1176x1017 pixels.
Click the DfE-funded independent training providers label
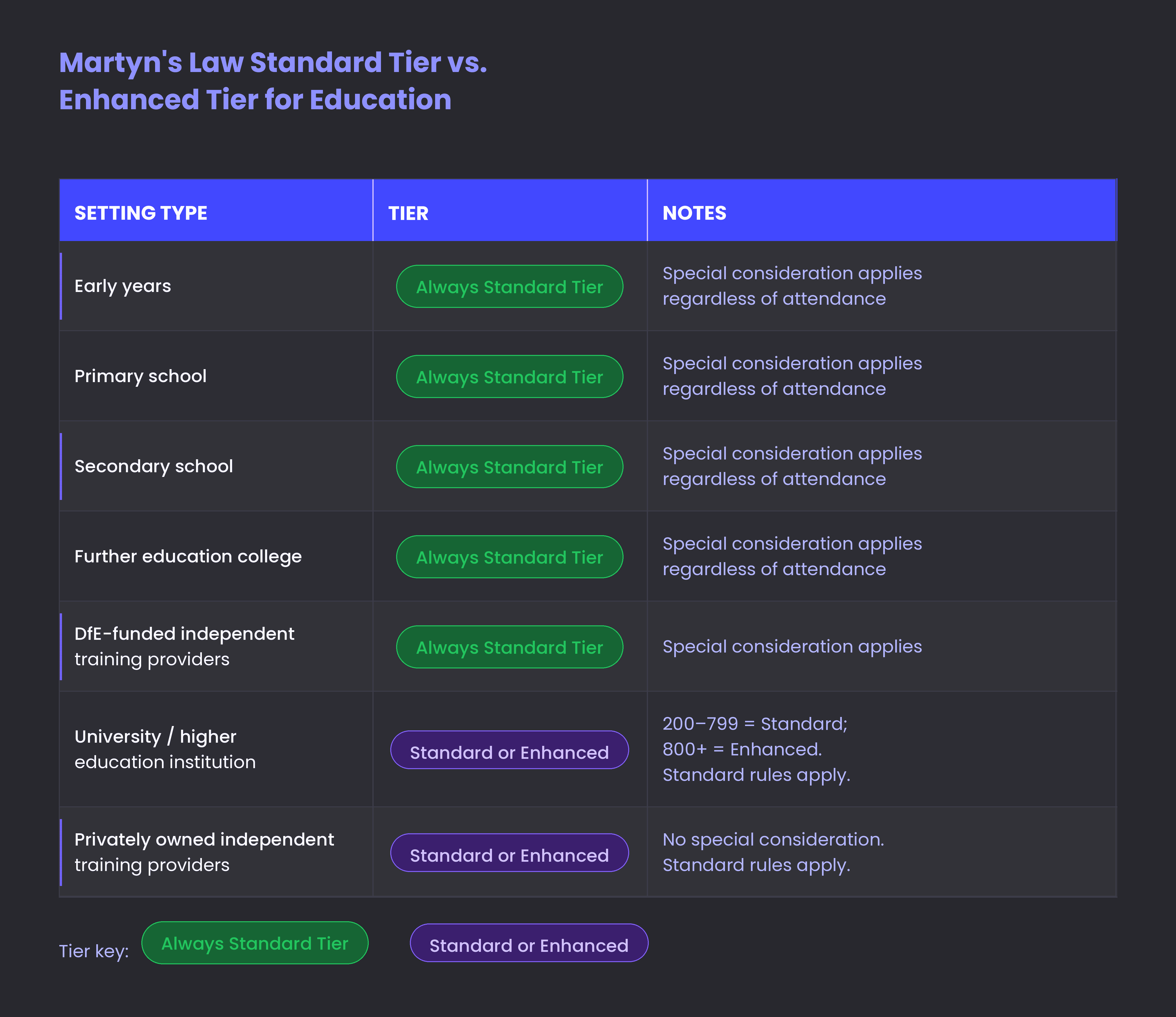184,646
